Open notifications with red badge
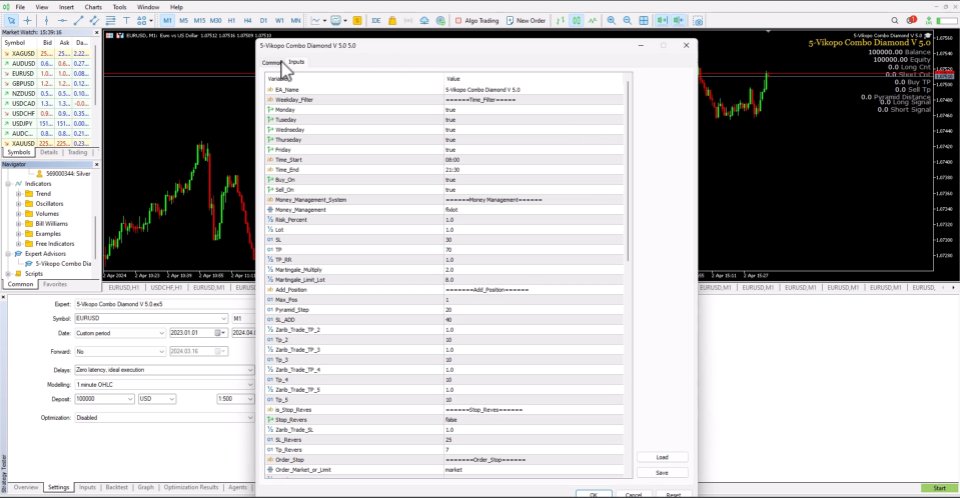This screenshot has height=498, width=960. tap(912, 20)
